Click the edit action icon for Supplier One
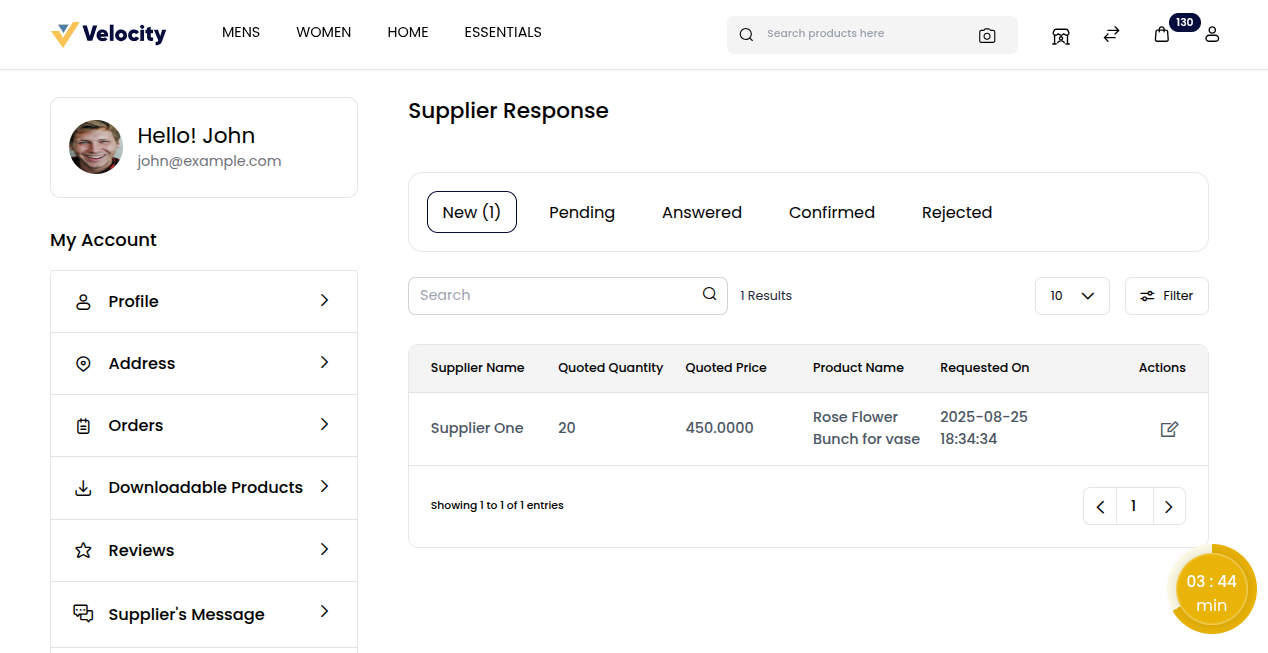This screenshot has height=653, width=1268. point(1169,429)
